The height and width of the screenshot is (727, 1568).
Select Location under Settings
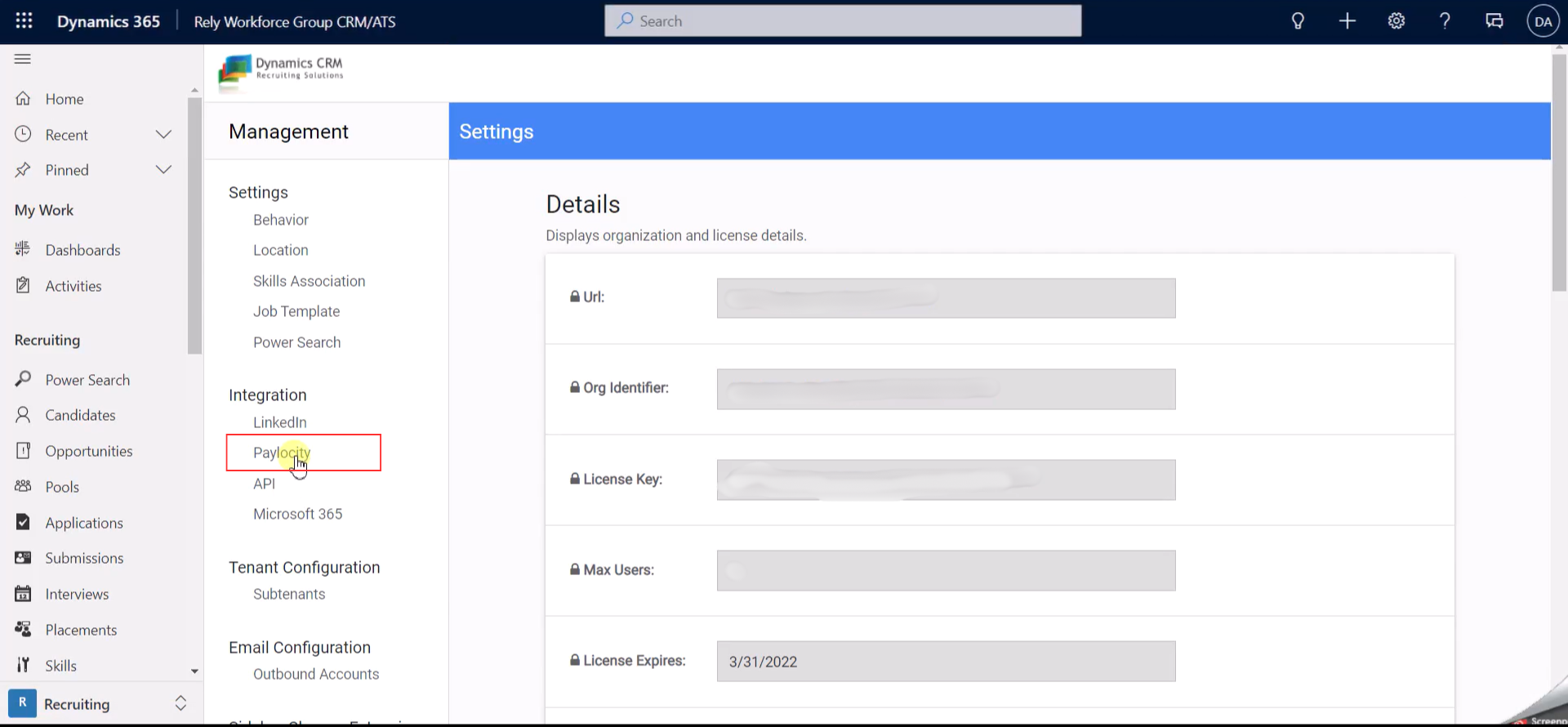coord(281,250)
